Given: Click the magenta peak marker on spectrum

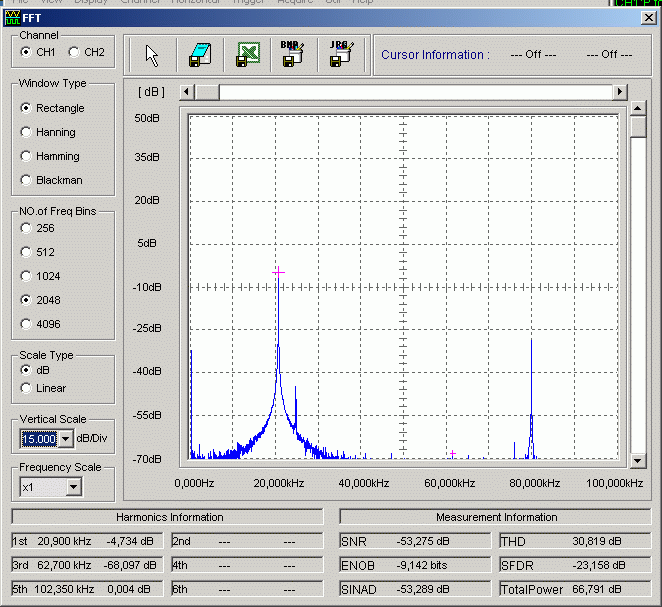Looking at the screenshot, I should [x=278, y=271].
